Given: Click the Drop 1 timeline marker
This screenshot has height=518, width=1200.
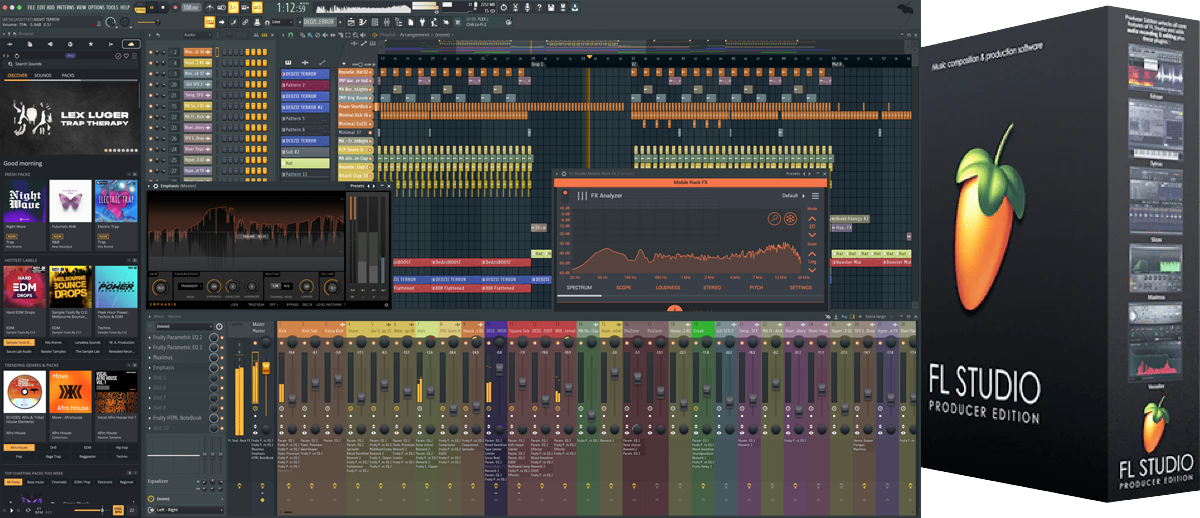Looking at the screenshot, I should [538, 65].
